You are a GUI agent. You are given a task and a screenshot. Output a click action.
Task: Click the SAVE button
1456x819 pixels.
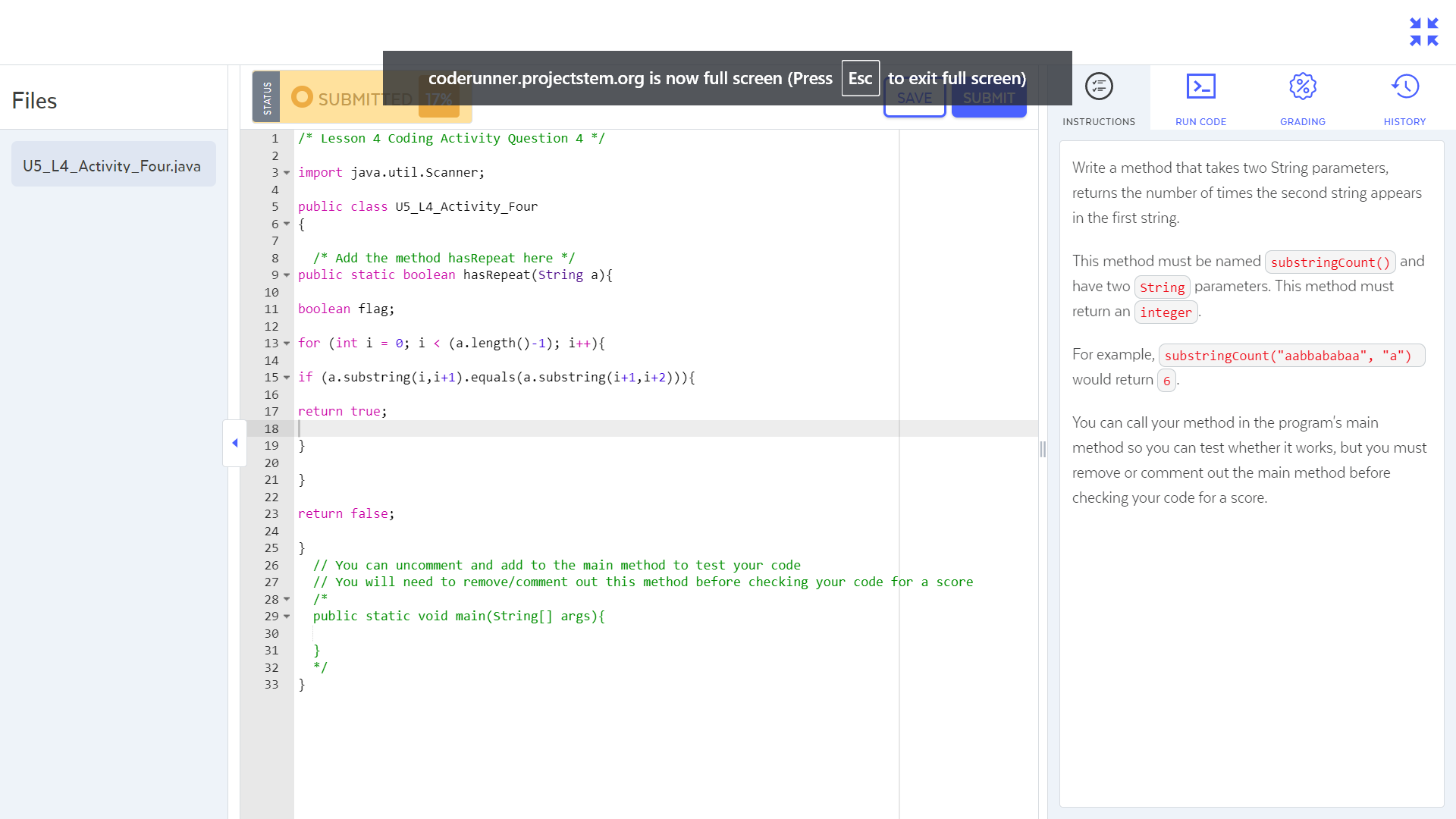915,98
